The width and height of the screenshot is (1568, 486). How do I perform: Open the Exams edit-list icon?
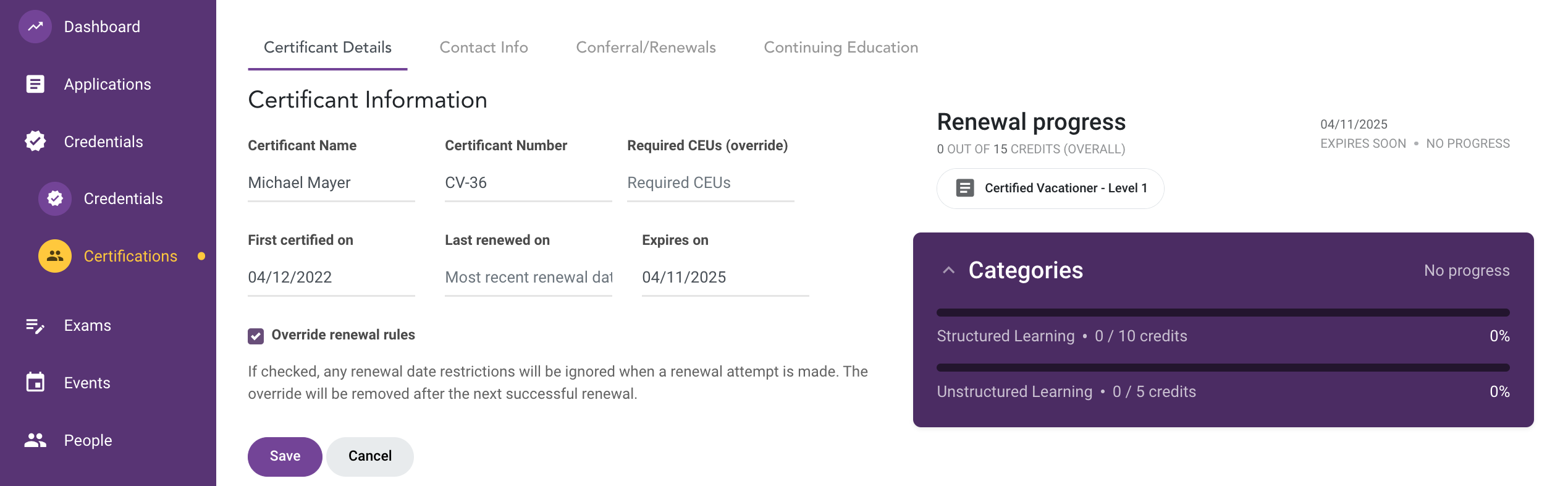pos(35,325)
